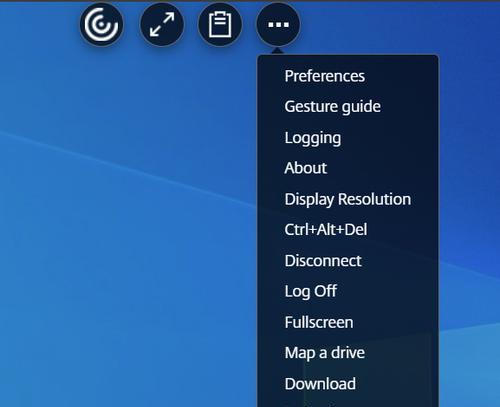Select the Fullscreen menu entry
The image size is (500, 407).
click(319, 322)
